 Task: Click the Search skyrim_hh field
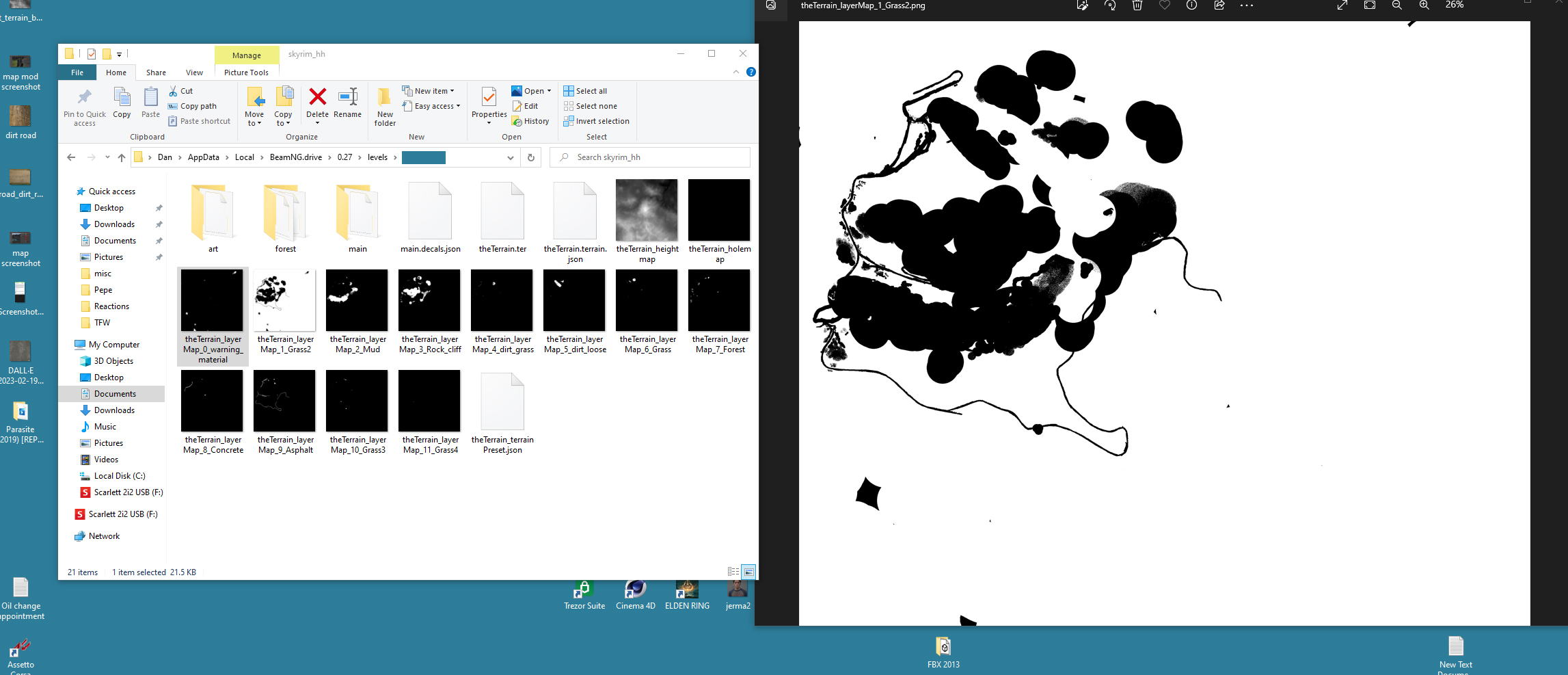(650, 157)
